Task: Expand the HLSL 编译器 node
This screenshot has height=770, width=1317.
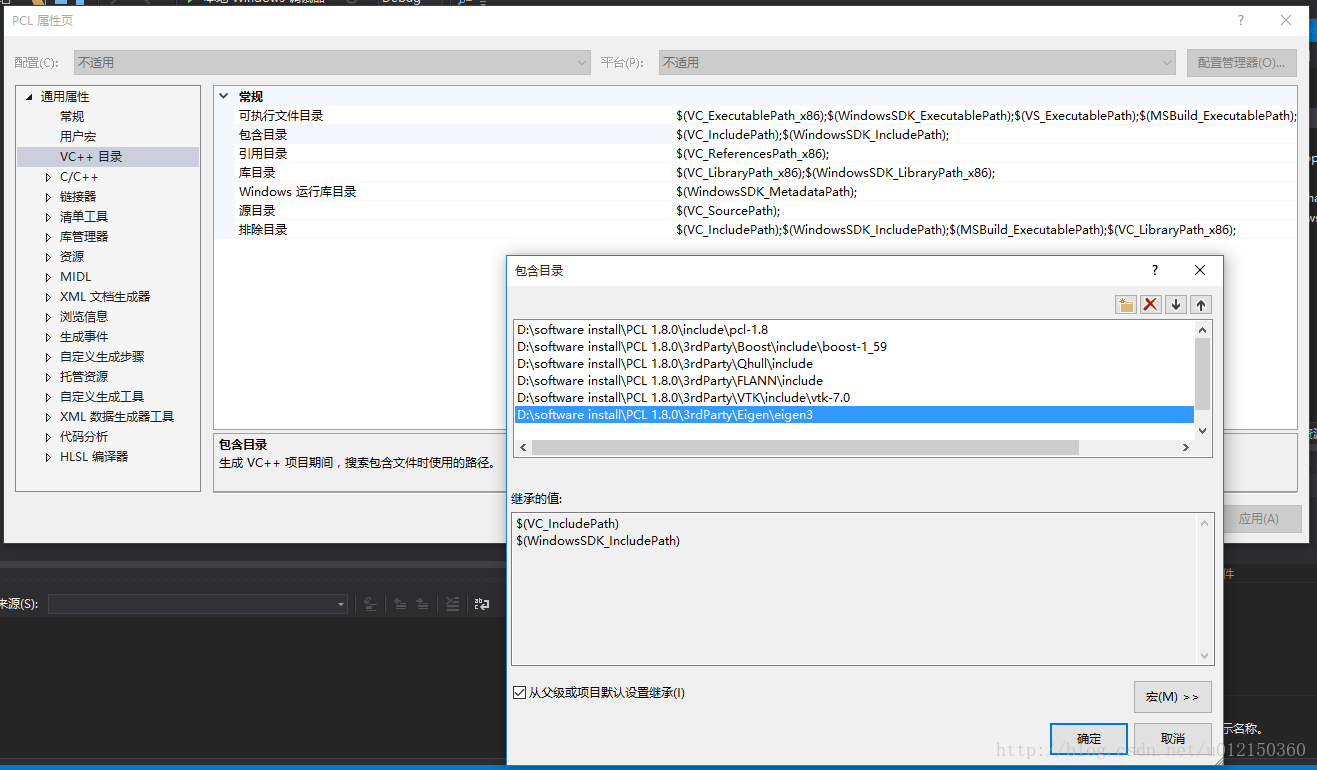Action: (x=48, y=457)
